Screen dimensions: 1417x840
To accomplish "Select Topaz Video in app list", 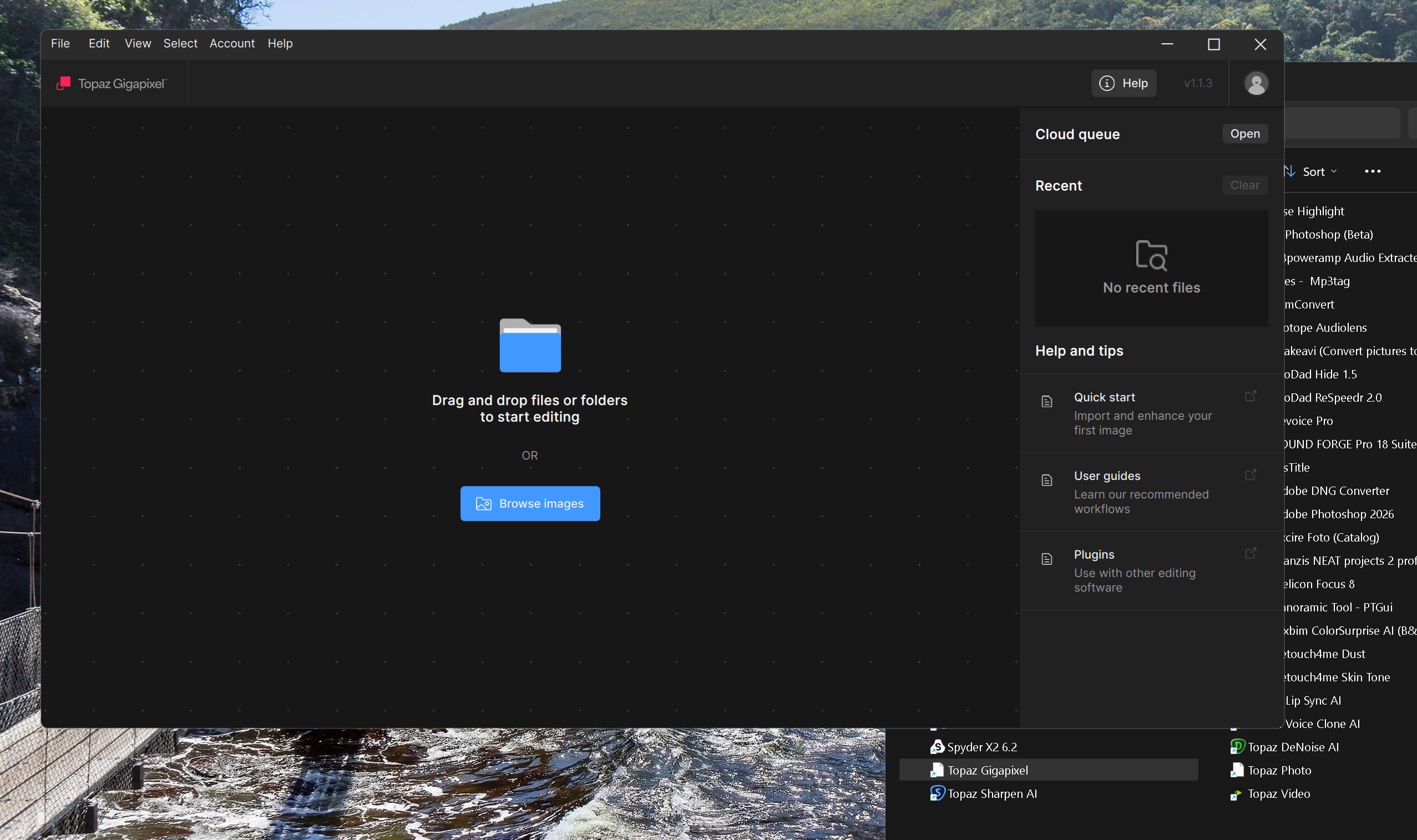I will (x=1278, y=793).
